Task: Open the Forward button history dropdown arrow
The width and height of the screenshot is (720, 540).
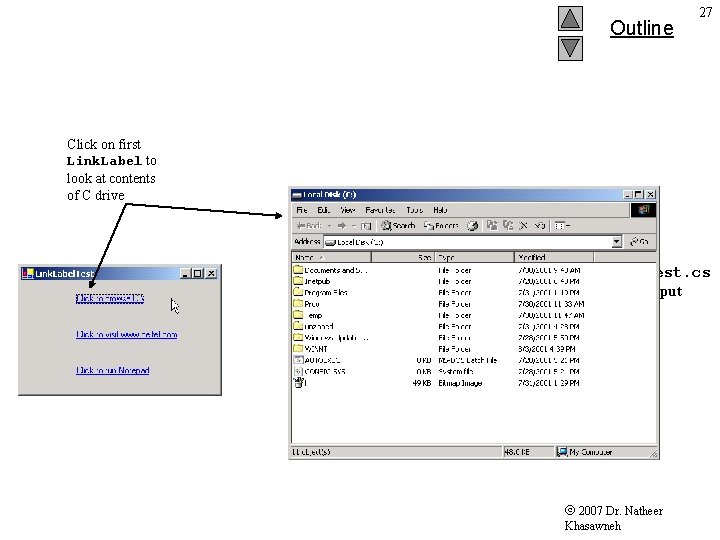Action: pos(354,226)
